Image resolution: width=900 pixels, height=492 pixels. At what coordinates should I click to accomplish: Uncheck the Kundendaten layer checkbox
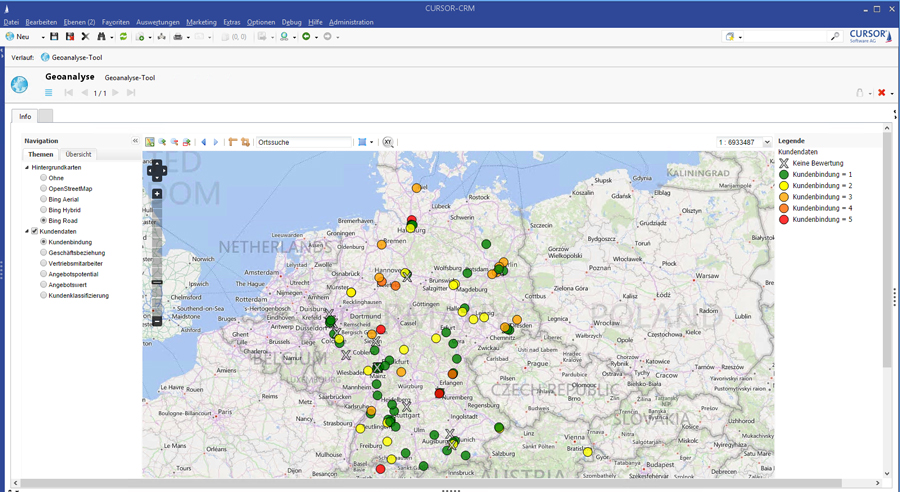[35, 231]
